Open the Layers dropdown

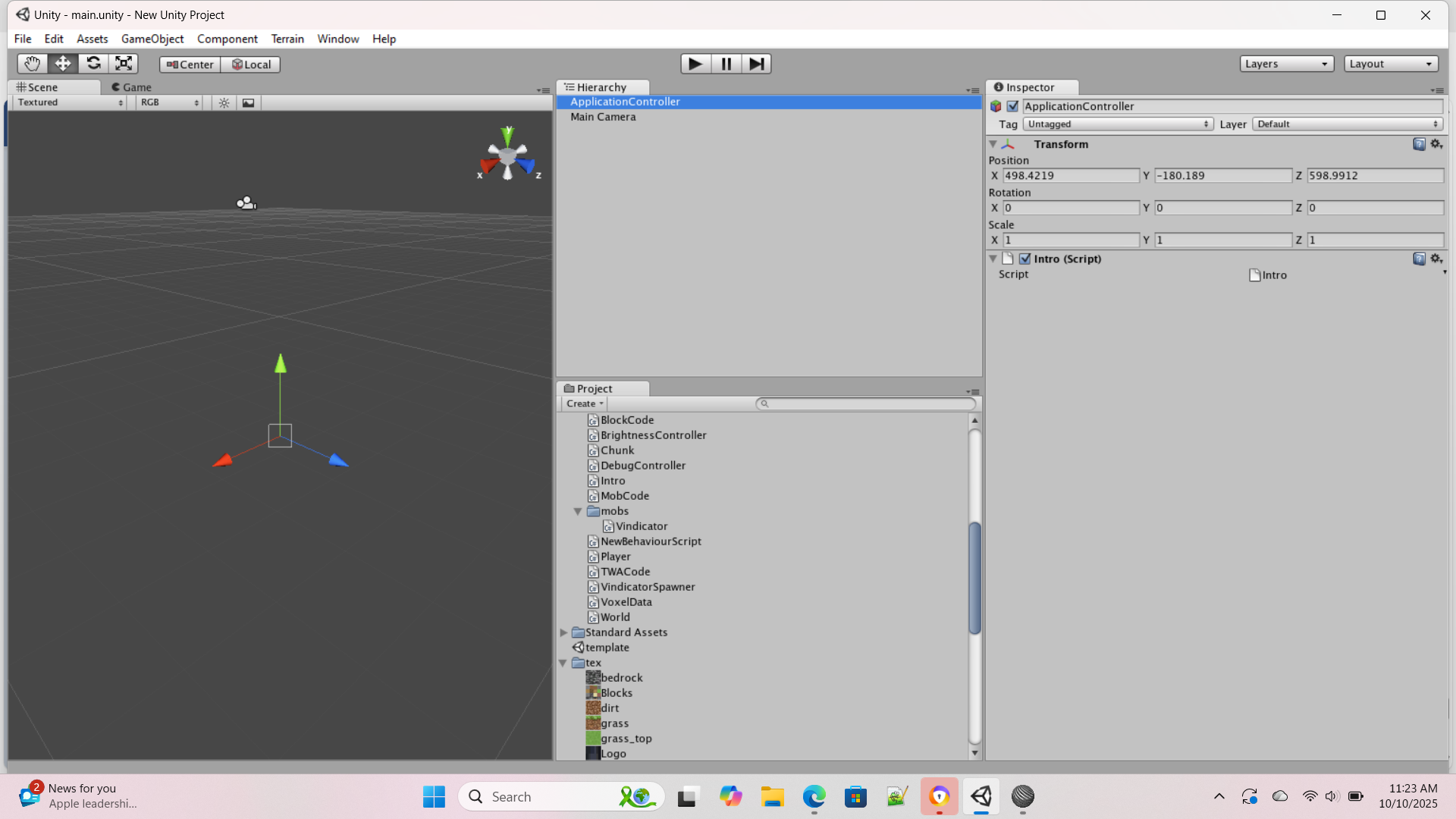[1287, 64]
